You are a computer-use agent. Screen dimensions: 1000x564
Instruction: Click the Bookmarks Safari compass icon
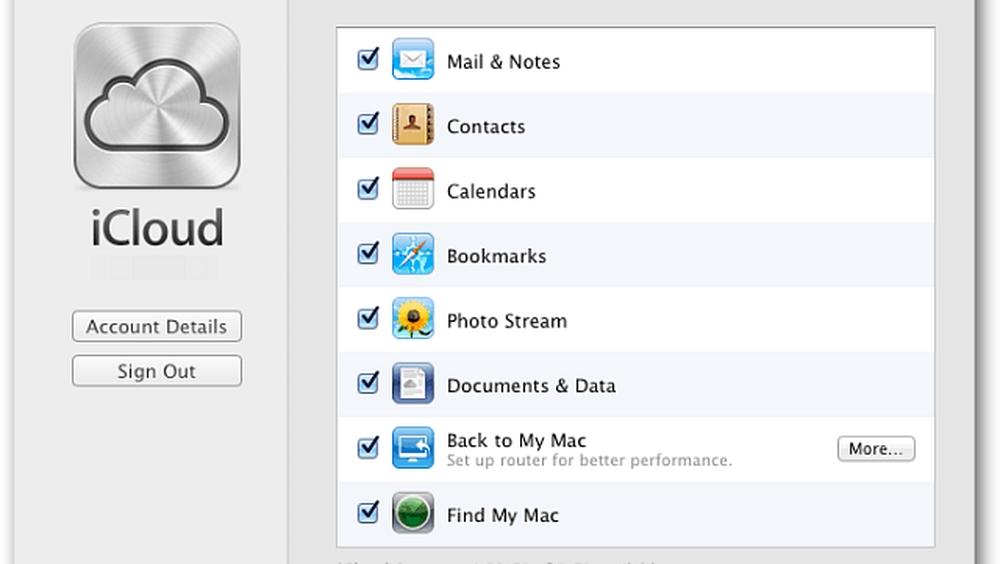pyautogui.click(x=412, y=254)
